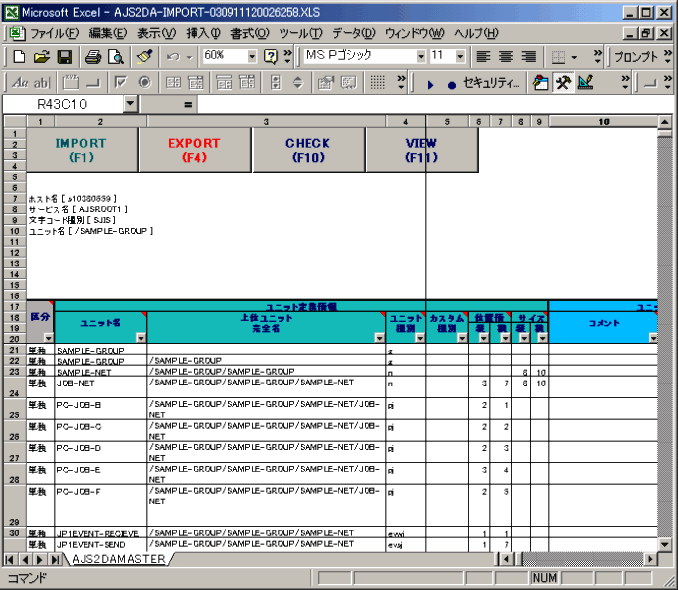Select the Group Box control tool

pos(71,82)
